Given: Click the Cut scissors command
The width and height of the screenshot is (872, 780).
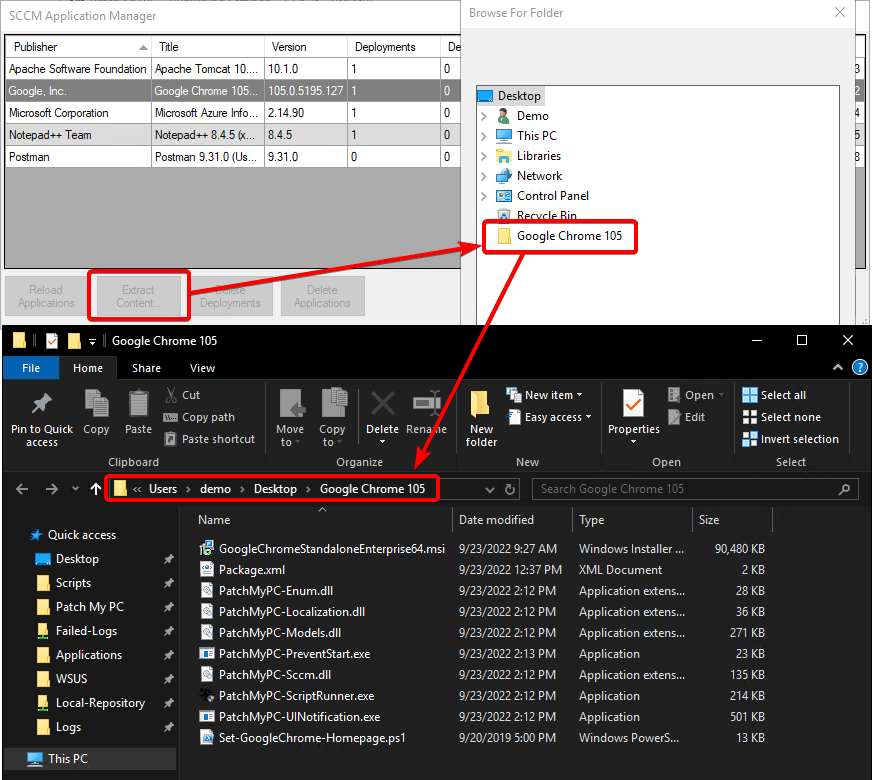Looking at the screenshot, I should pyautogui.click(x=182, y=395).
